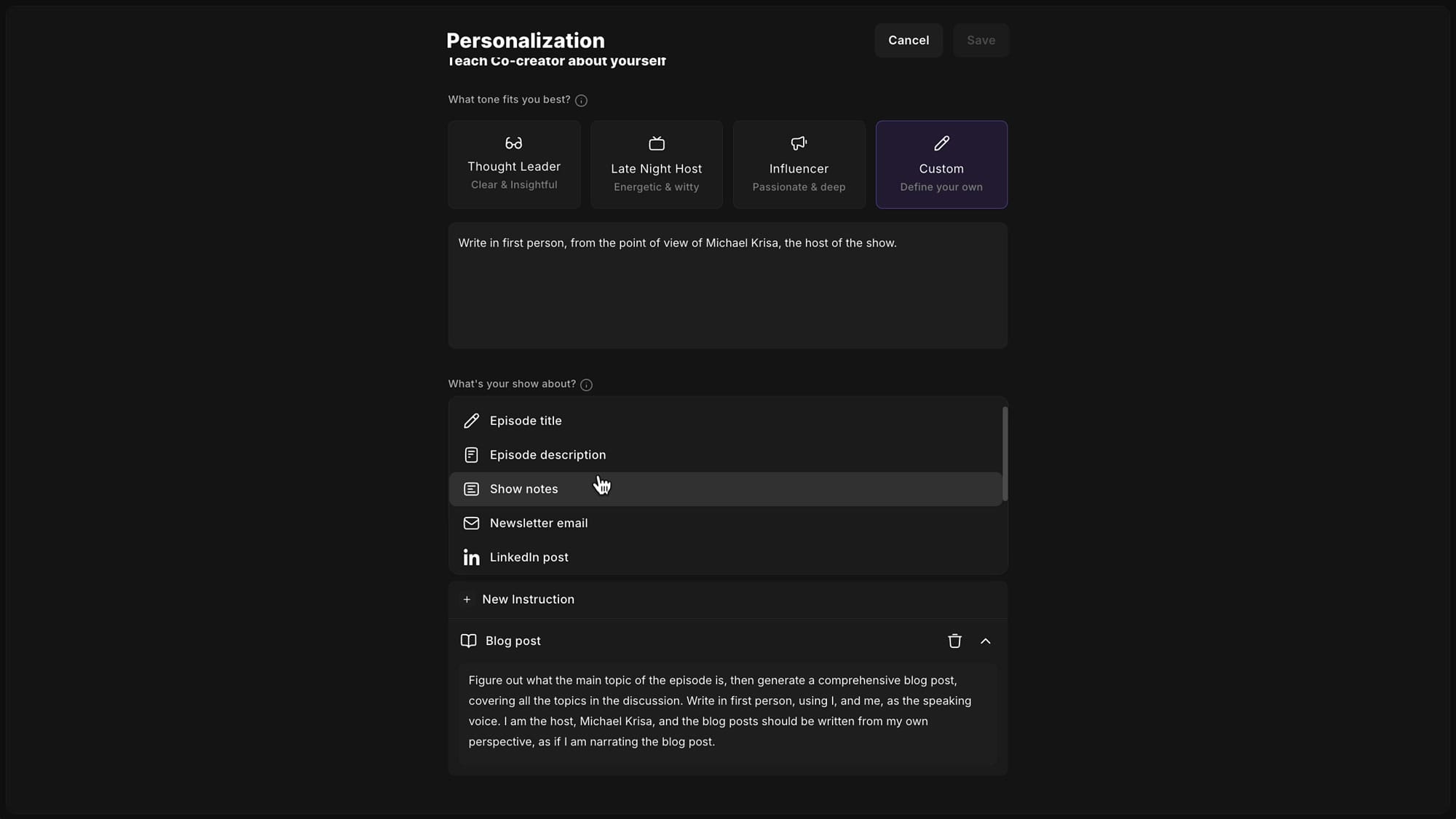
Task: Enable the Influencer tone option
Action: pos(799,164)
